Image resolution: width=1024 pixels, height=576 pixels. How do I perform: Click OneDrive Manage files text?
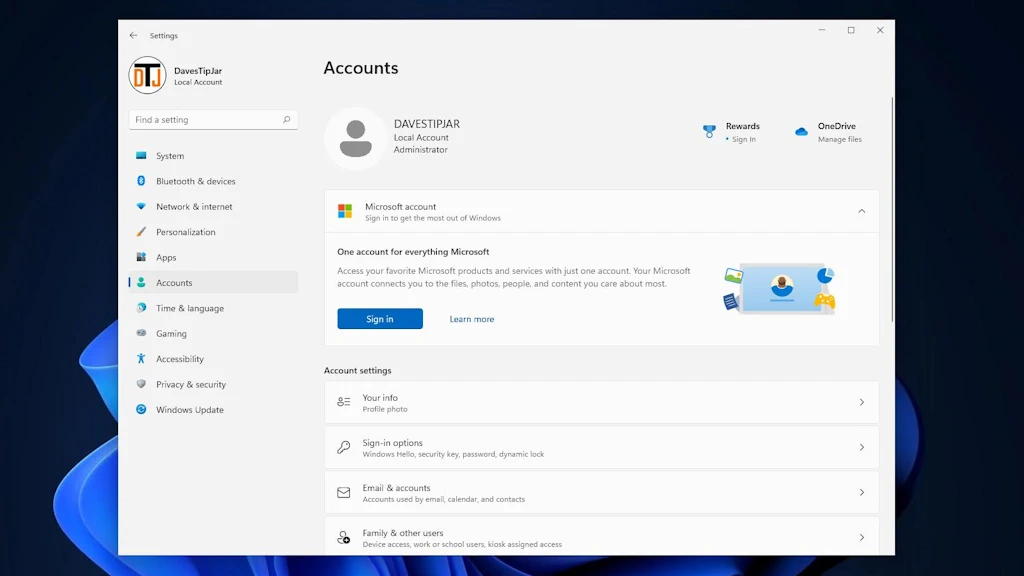coord(839,139)
